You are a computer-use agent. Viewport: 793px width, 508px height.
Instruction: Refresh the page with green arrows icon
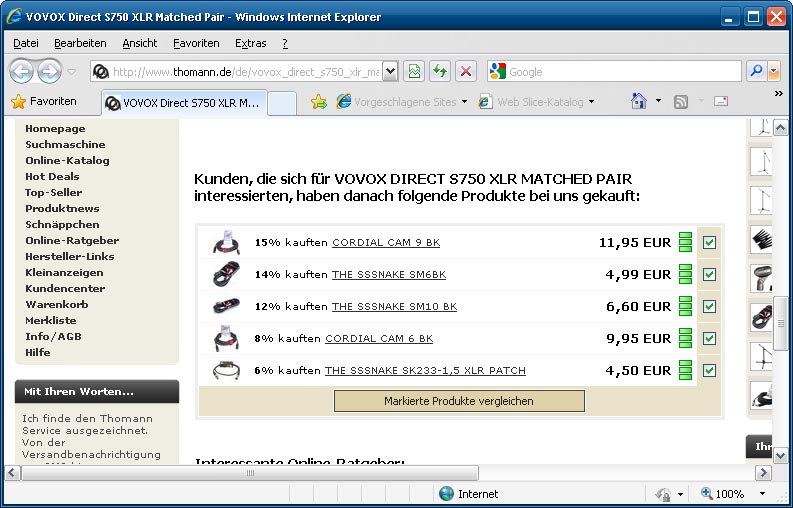(x=440, y=71)
